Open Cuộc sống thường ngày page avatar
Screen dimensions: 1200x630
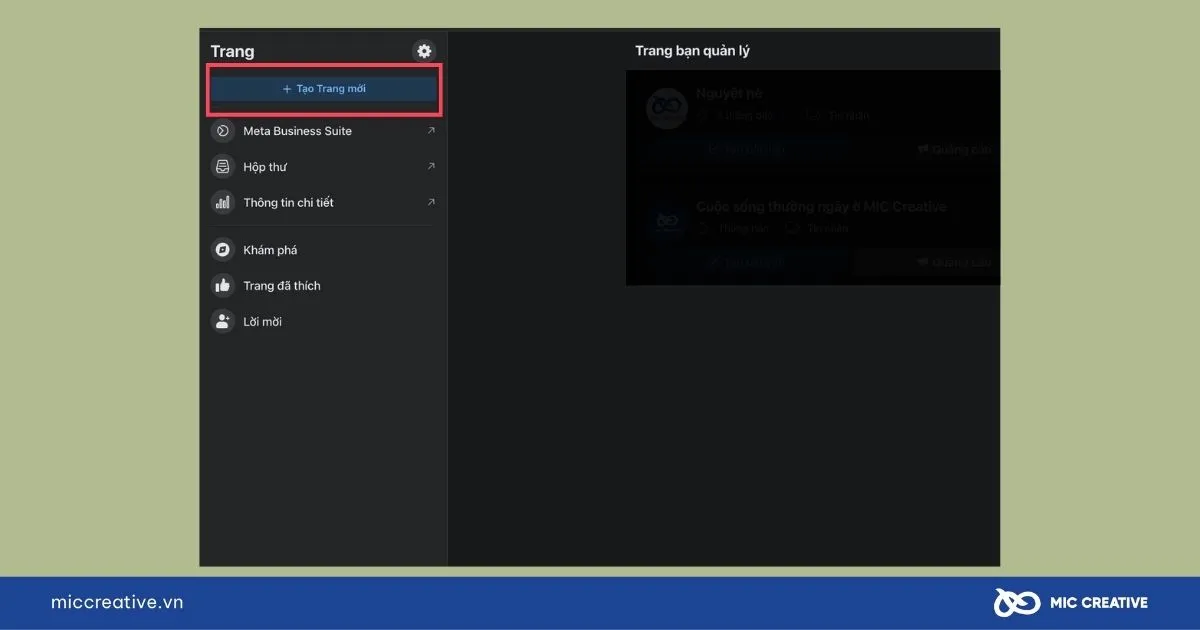point(666,221)
